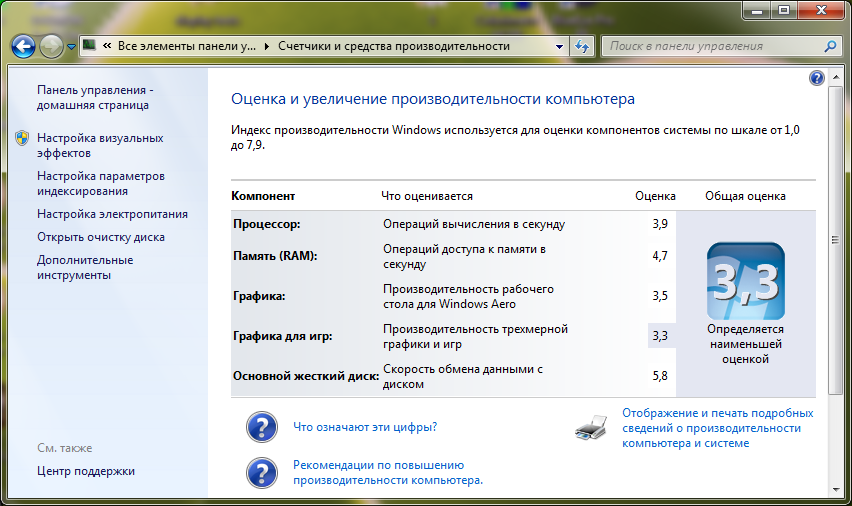Click the 3,3 overall score badge
The width and height of the screenshot is (852, 506).
coord(746,281)
